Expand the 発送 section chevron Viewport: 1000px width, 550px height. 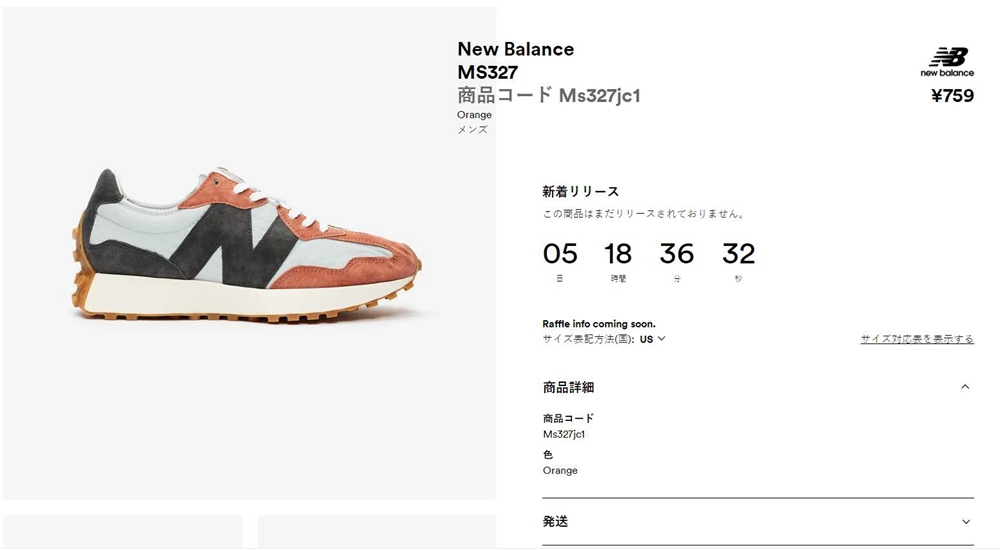966,521
